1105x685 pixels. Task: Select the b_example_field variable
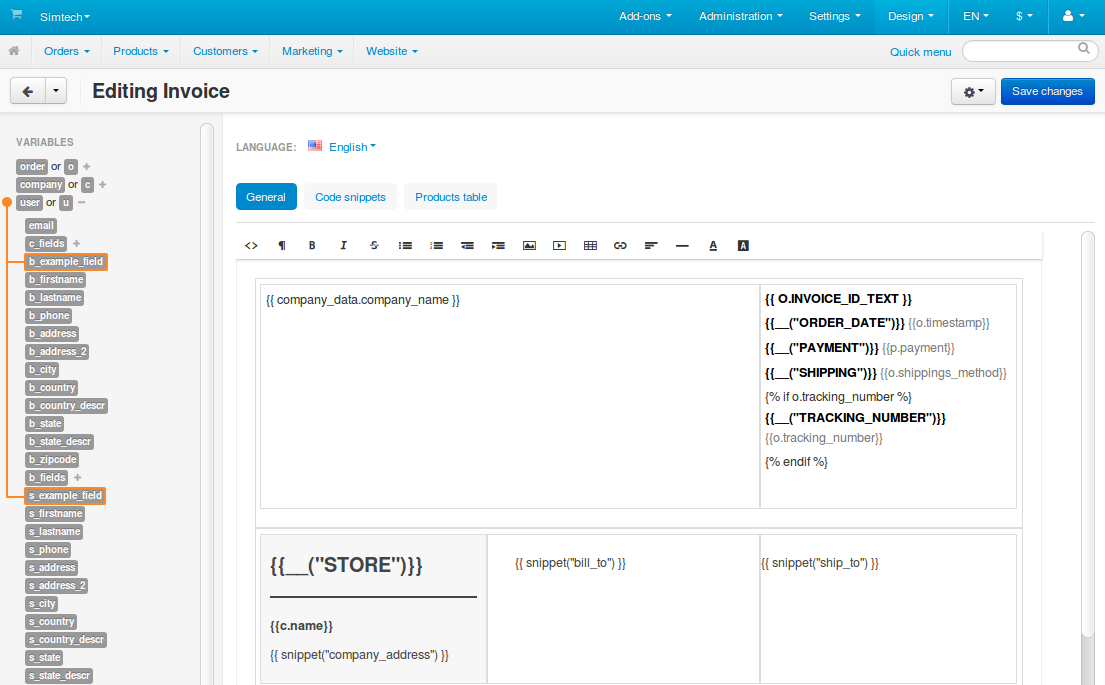66,261
